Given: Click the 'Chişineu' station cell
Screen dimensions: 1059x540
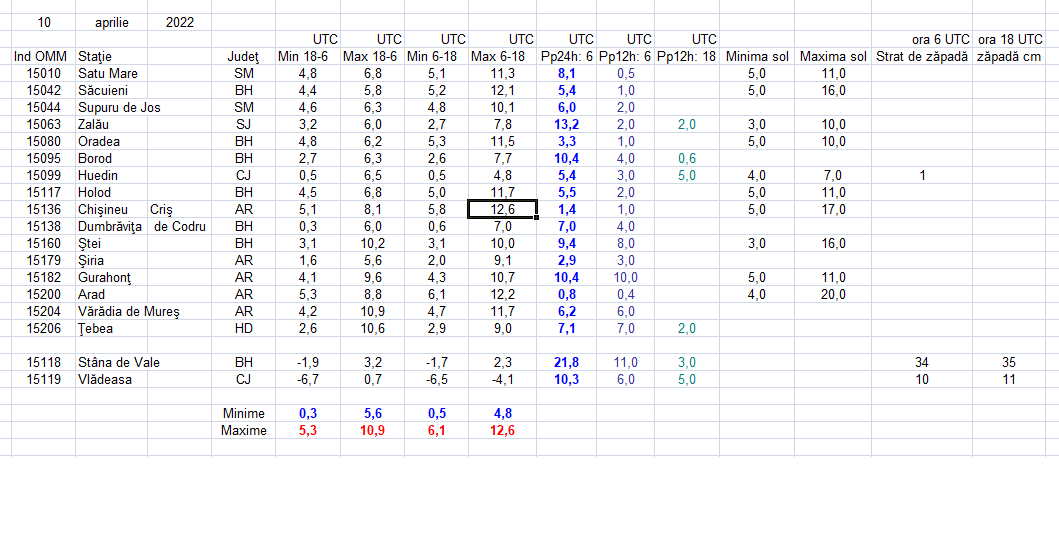Looking at the screenshot, I should 112,210.
